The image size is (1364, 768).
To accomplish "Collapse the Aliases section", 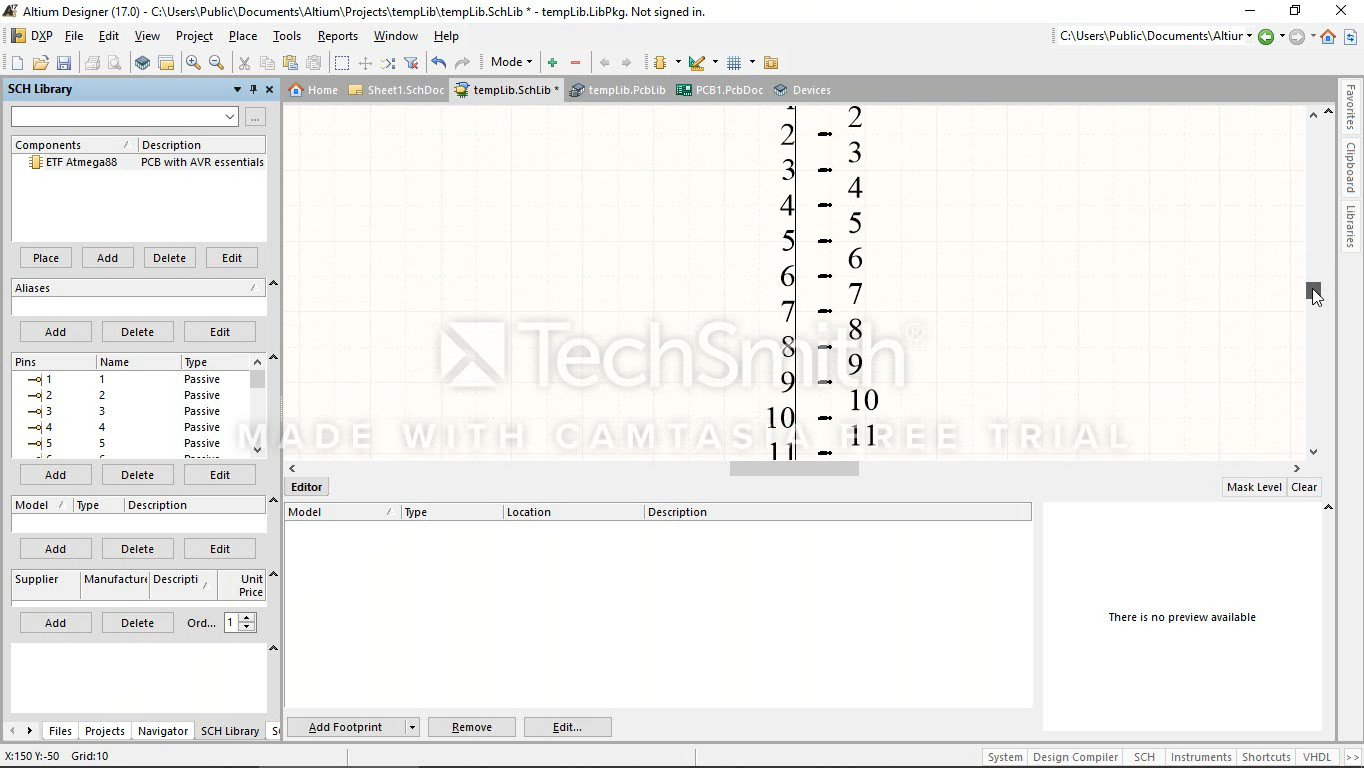I will coord(273,284).
